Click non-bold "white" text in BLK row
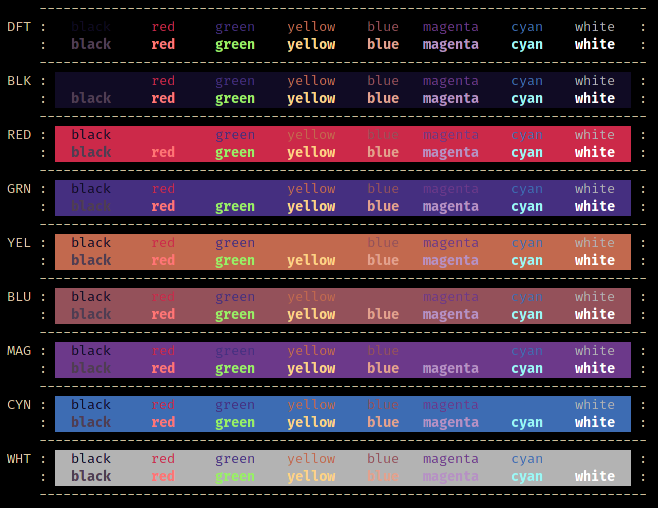 point(594,81)
